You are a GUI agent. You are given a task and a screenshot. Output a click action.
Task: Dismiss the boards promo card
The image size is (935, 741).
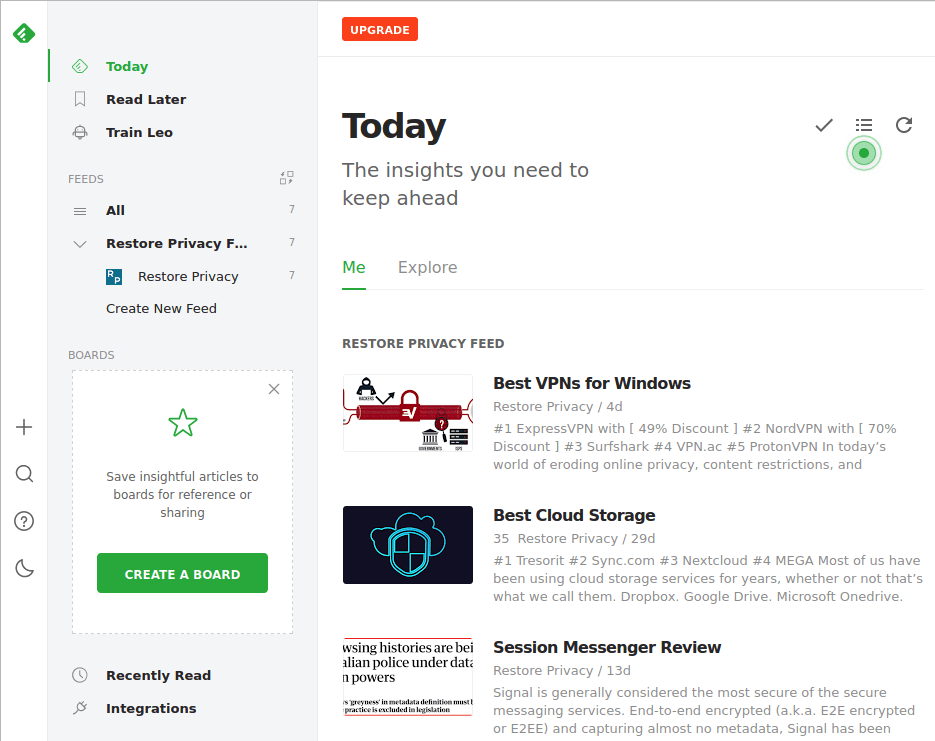(x=273, y=389)
